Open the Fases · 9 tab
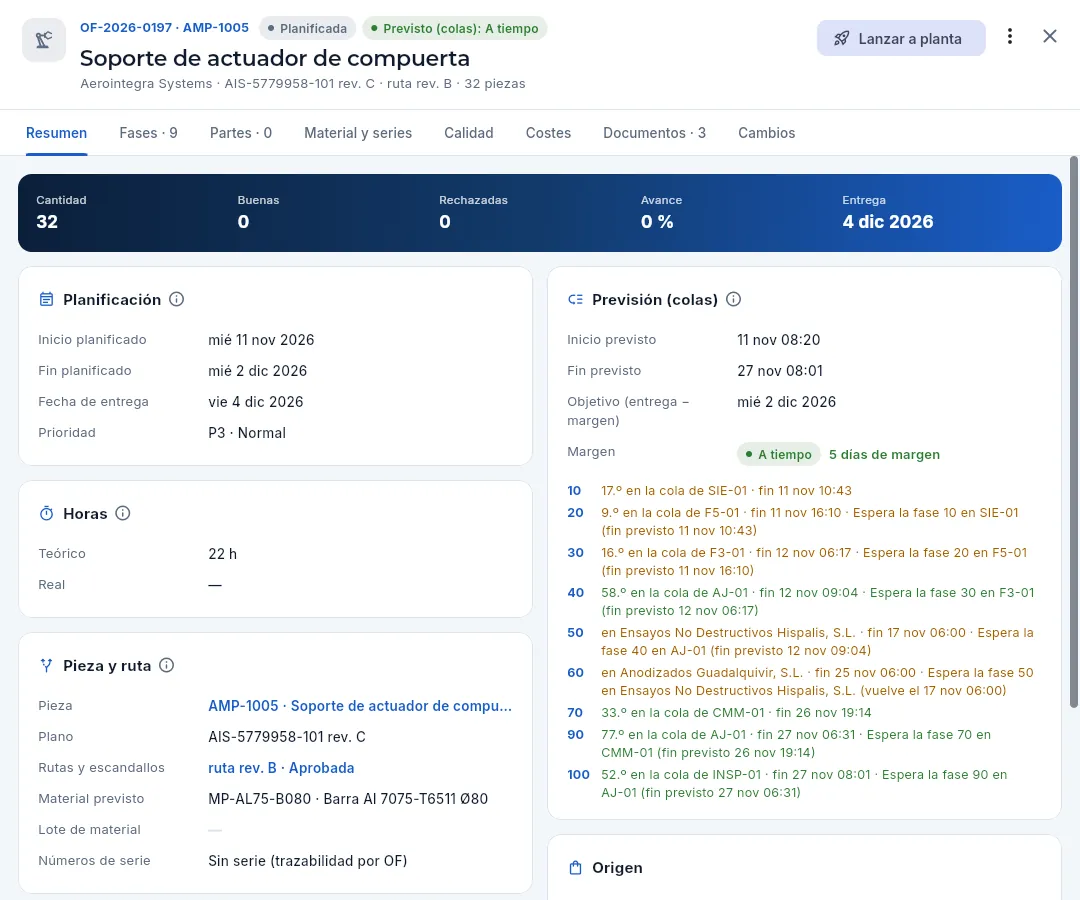1080x900 pixels. tap(148, 133)
